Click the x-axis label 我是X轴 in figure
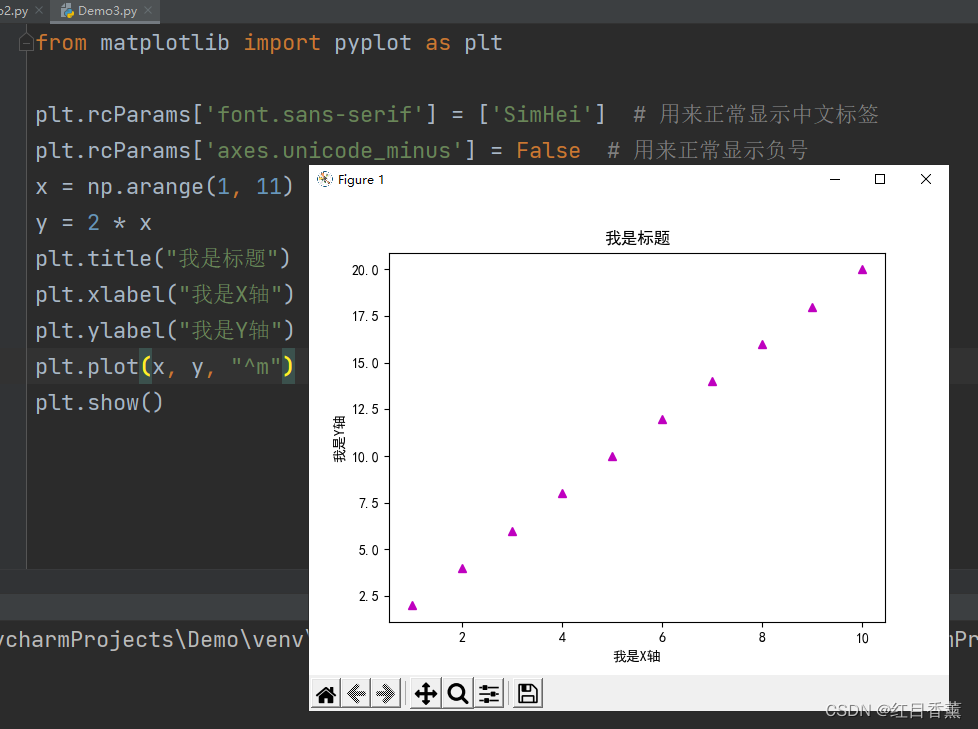Image resolution: width=978 pixels, height=729 pixels. pos(637,656)
